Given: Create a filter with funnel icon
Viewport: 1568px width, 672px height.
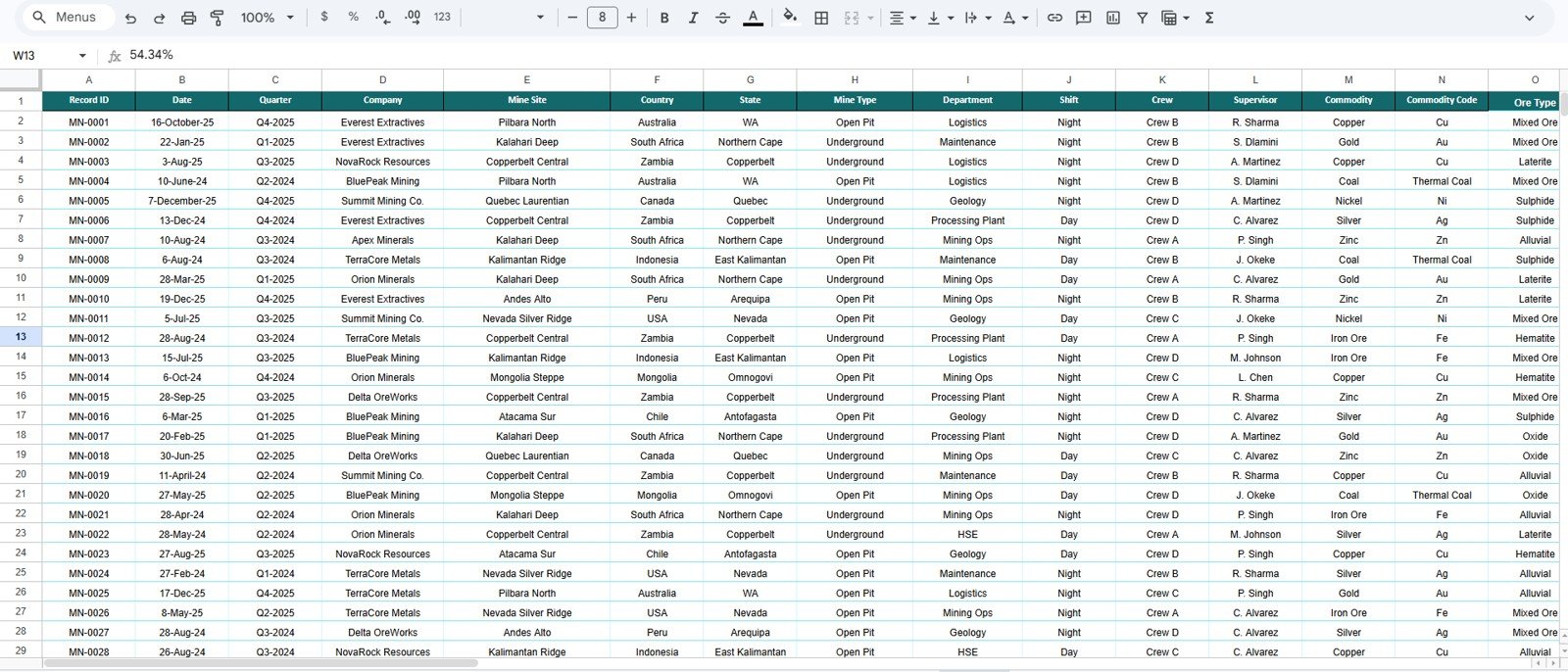Looking at the screenshot, I should [x=1143, y=18].
